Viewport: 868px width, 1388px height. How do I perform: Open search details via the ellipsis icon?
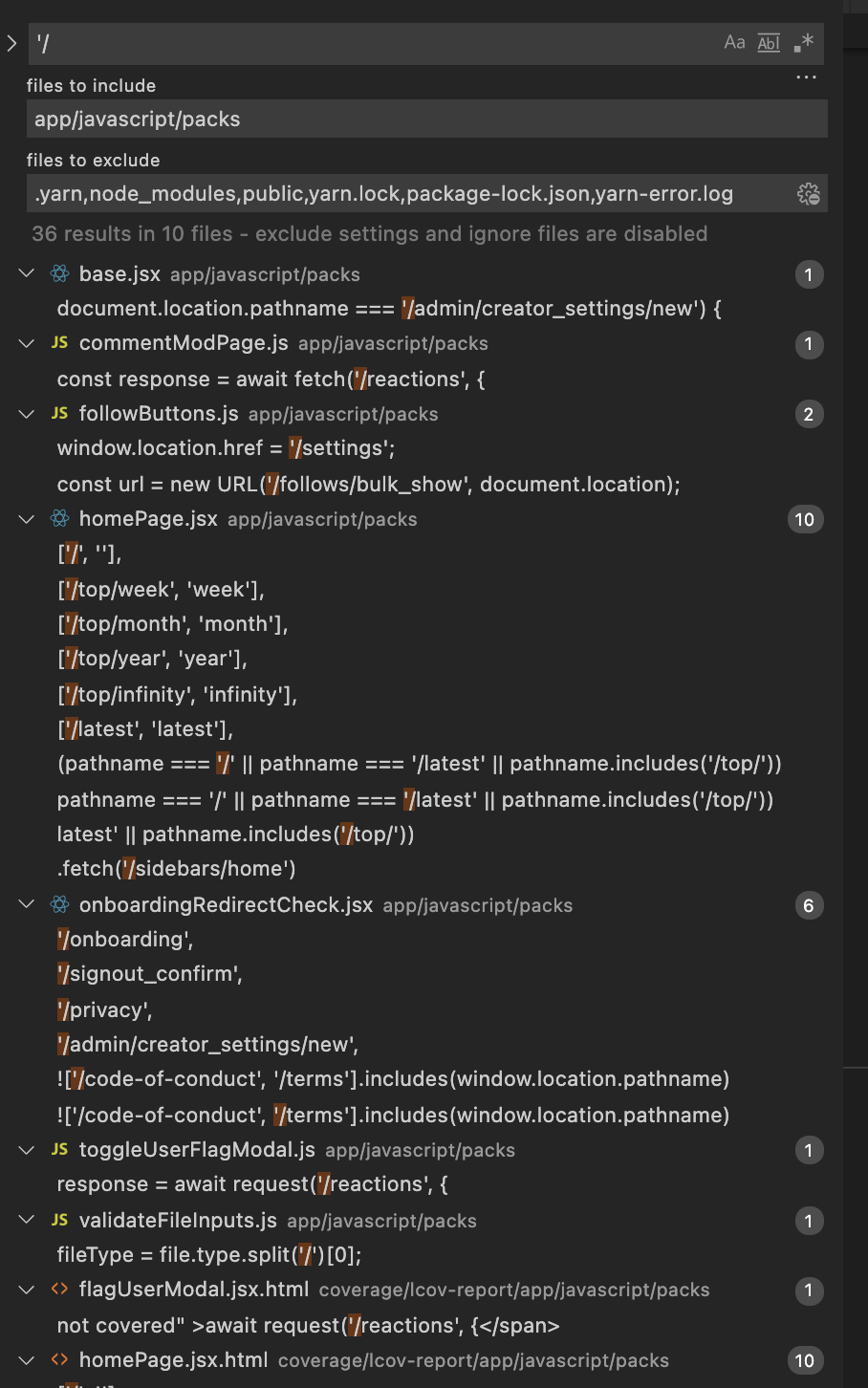(806, 77)
